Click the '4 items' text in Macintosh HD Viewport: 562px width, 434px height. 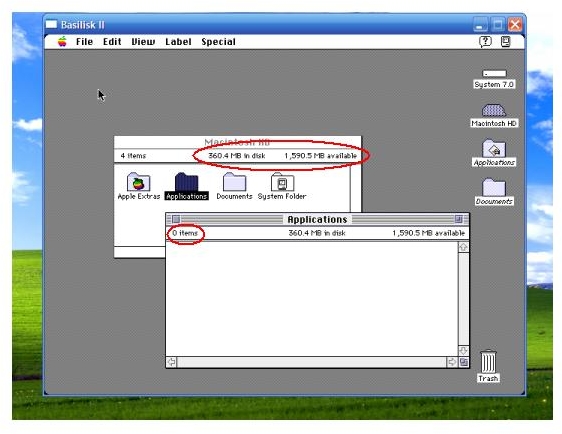[x=133, y=156]
